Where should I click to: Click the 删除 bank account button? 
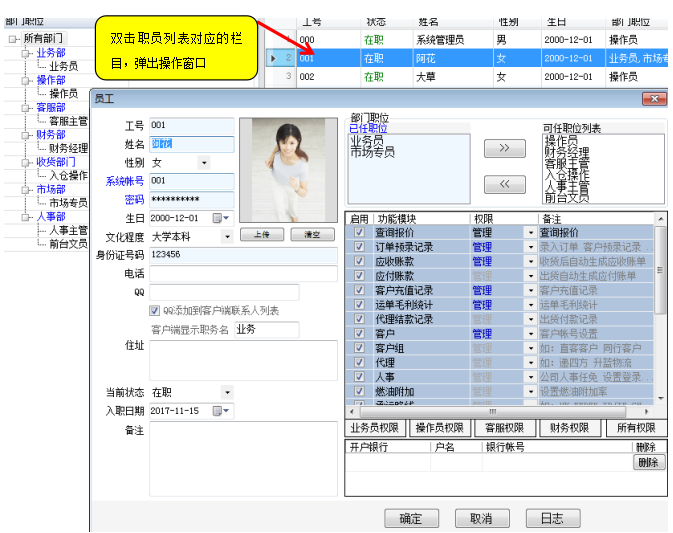tap(648, 463)
